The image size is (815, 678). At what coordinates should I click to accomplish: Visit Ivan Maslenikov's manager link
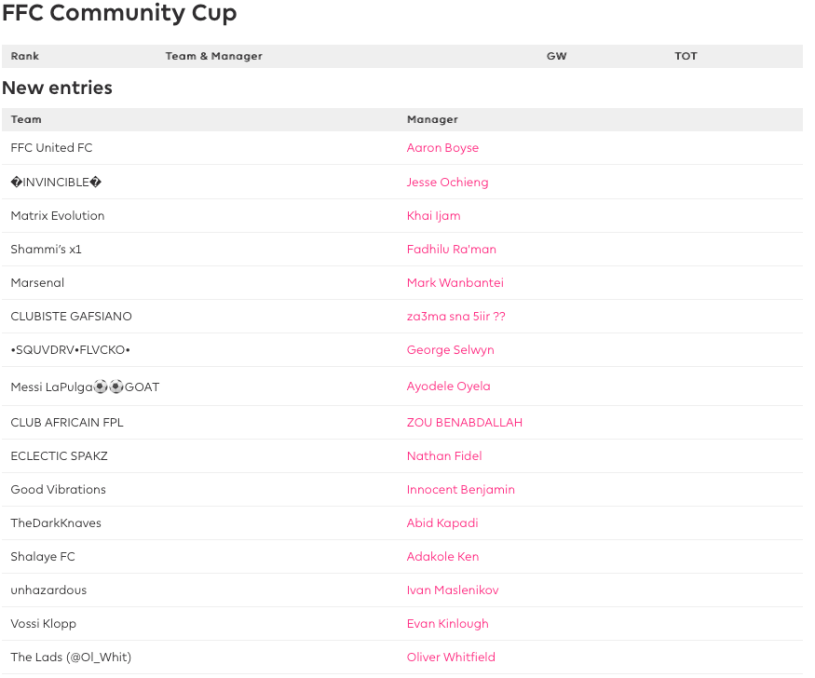[452, 590]
